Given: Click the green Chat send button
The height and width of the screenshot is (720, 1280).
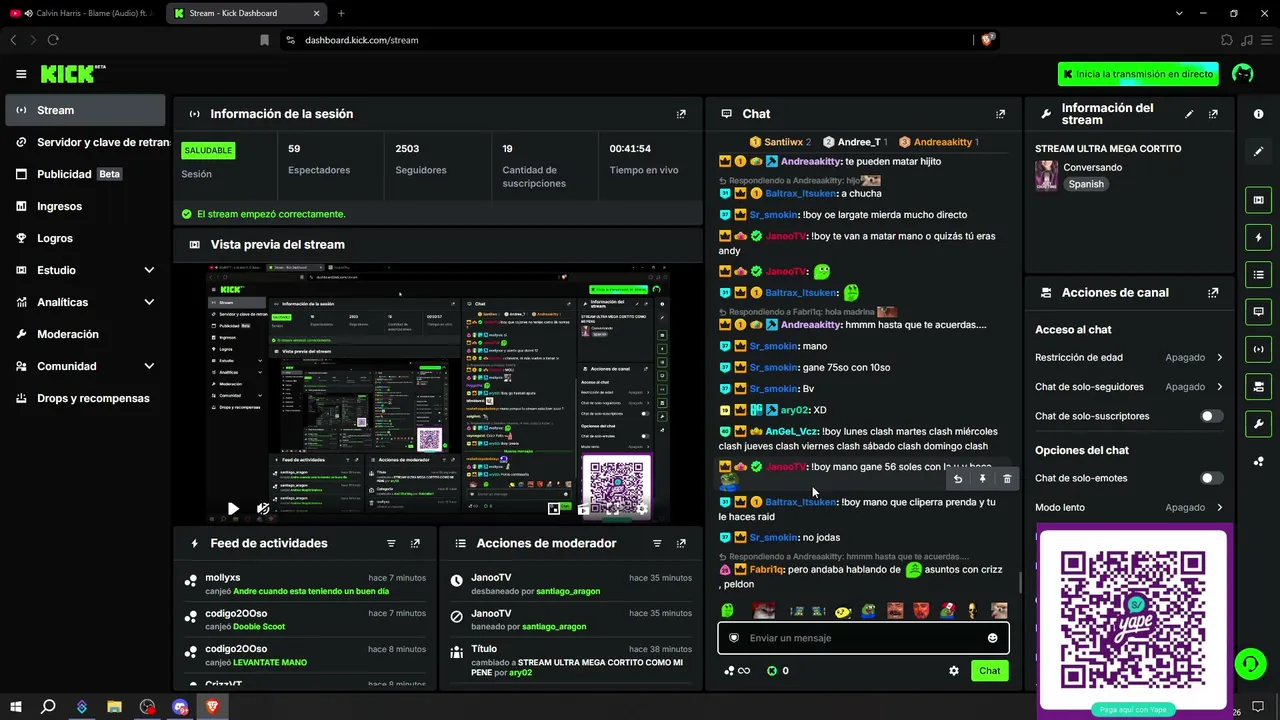Looking at the screenshot, I should [x=989, y=671].
